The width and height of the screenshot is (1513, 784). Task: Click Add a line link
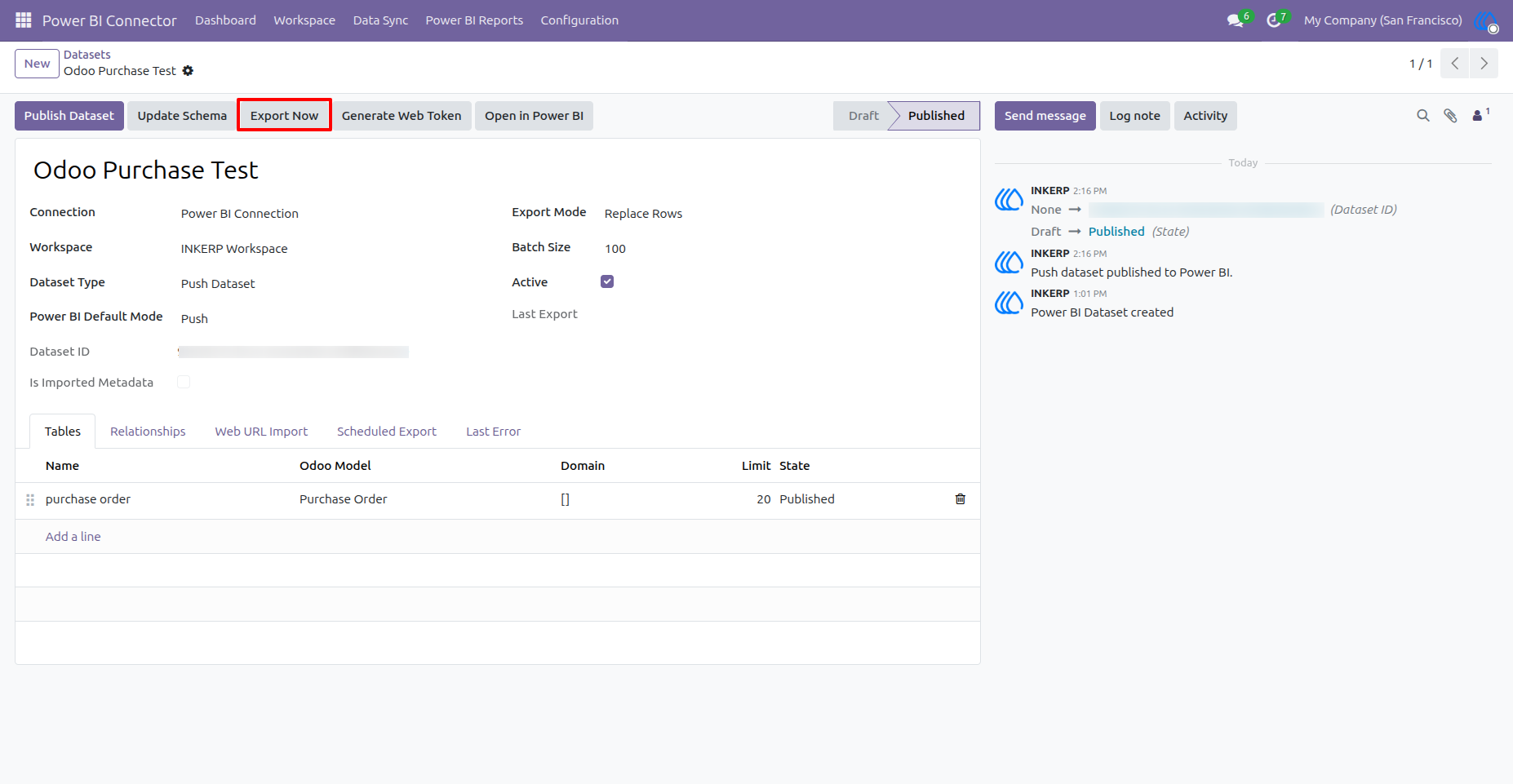[73, 537]
